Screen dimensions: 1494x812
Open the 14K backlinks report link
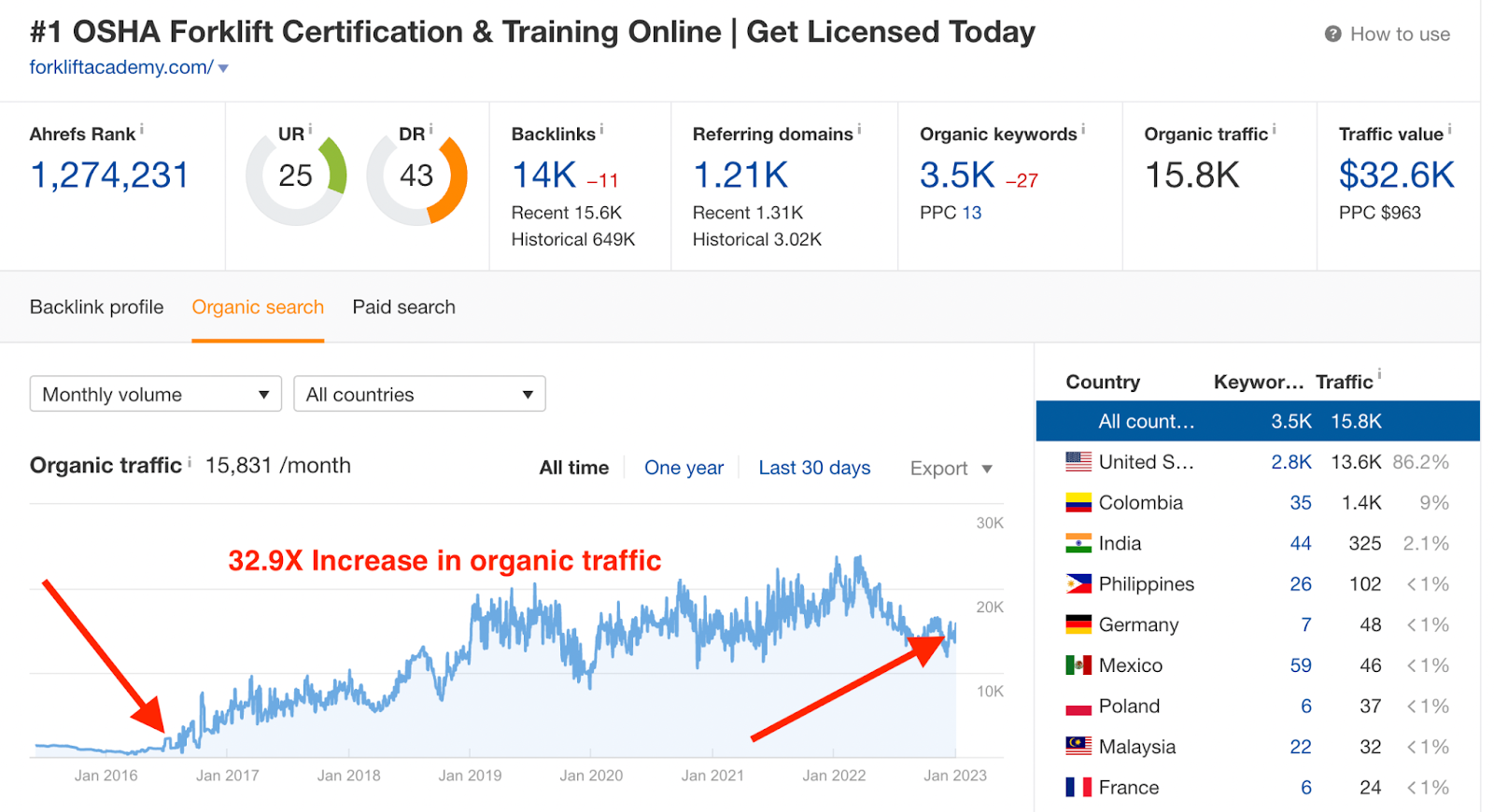click(x=544, y=175)
